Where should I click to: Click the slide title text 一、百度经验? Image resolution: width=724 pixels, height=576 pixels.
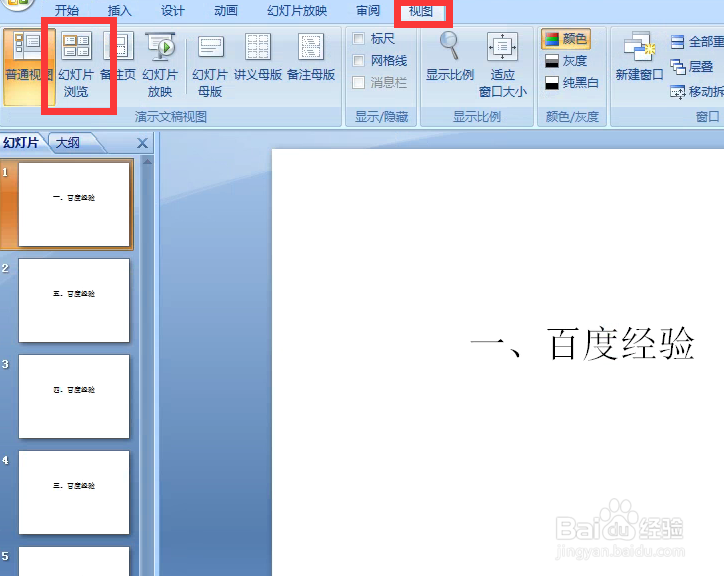[582, 343]
